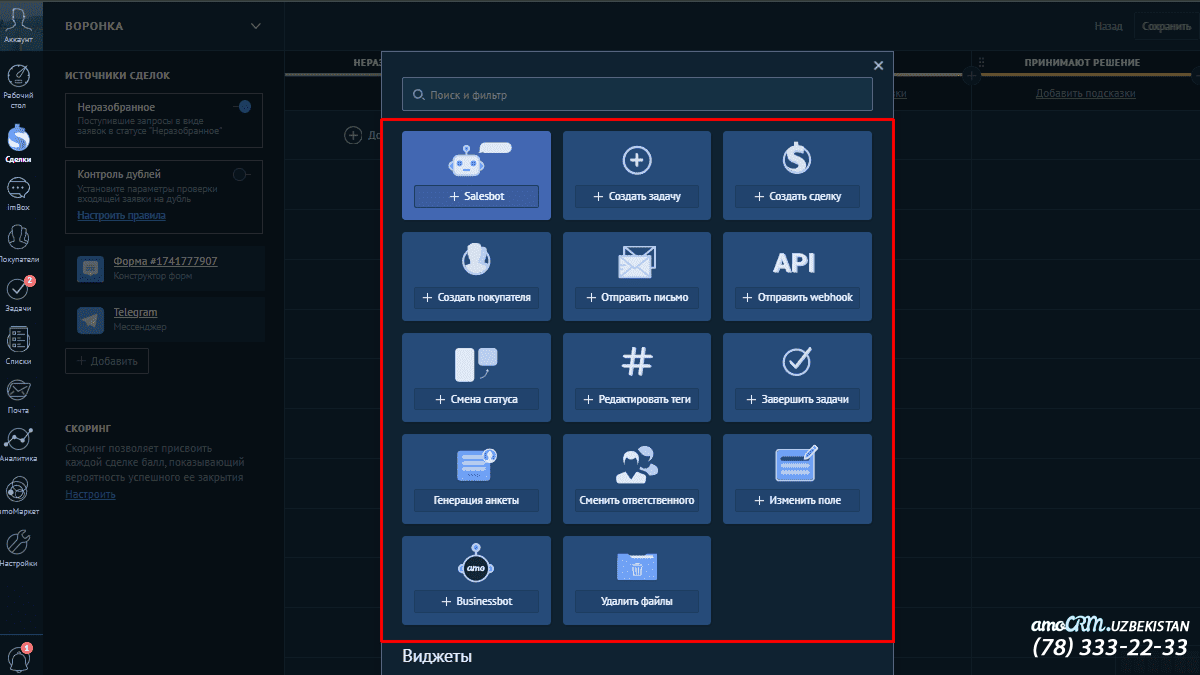The height and width of the screenshot is (675, 1200).
Task: Click the Смена статуса card icon
Action: click(476, 363)
